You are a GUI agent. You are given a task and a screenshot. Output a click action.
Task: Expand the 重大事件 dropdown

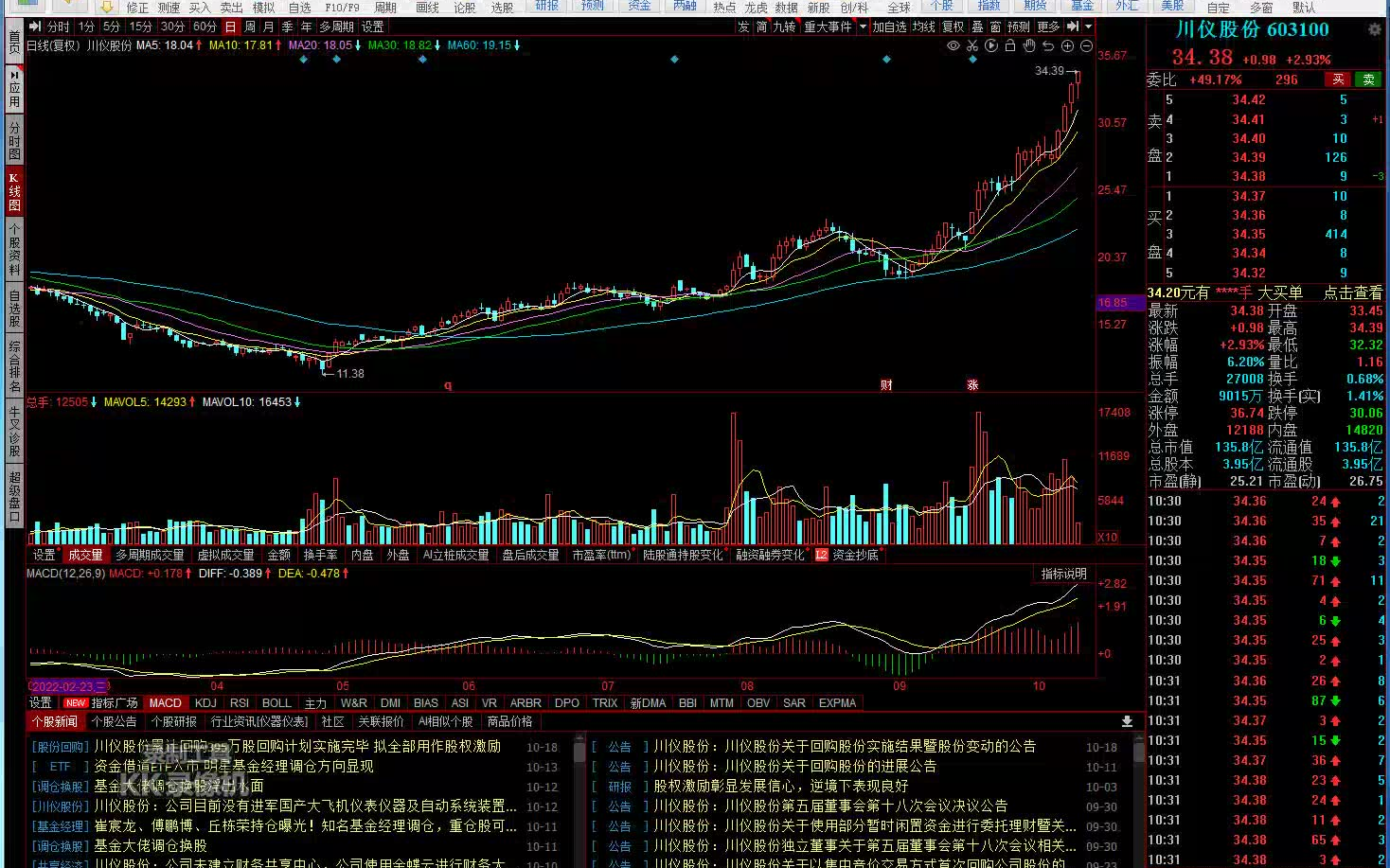coord(863,27)
